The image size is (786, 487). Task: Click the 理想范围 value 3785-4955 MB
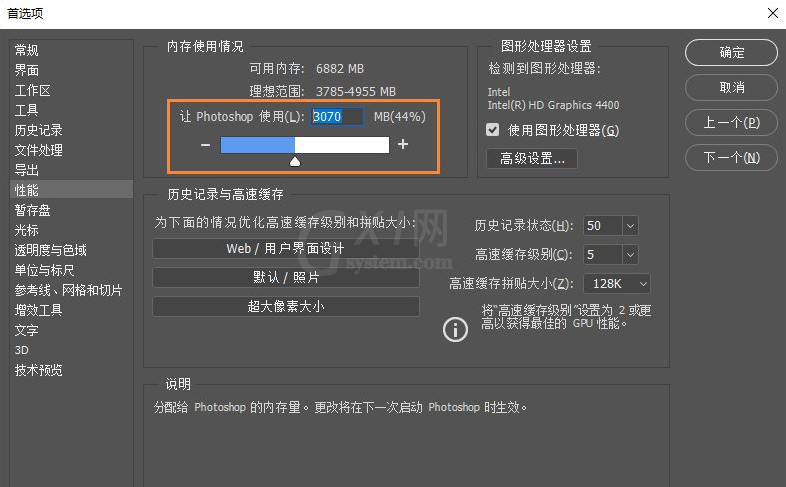tap(356, 92)
